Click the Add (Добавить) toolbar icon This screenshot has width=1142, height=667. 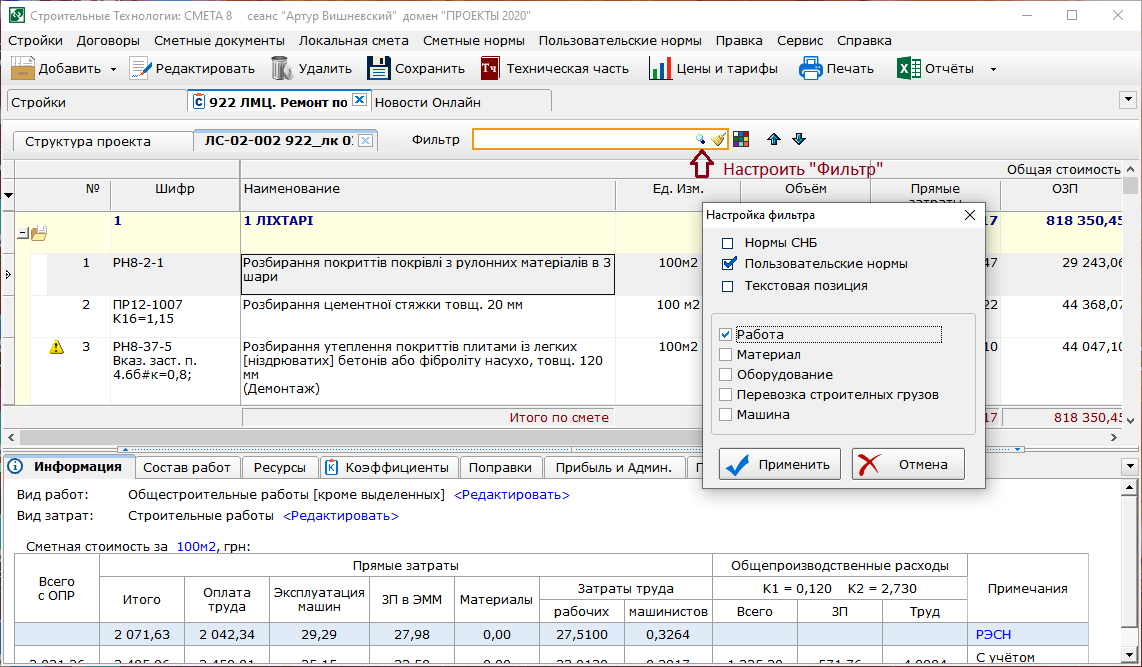click(x=23, y=69)
